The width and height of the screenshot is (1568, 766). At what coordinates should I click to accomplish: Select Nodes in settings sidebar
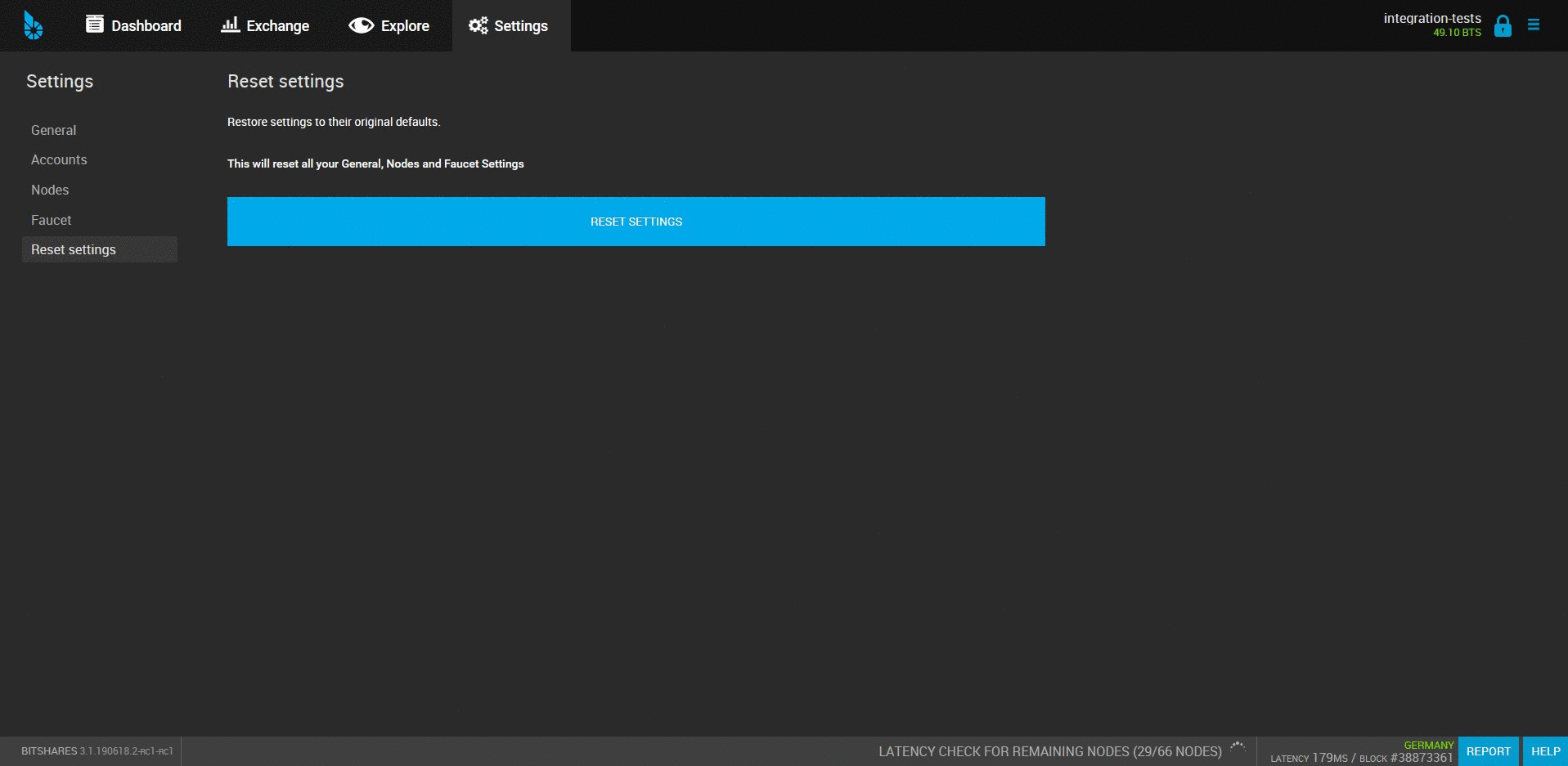(x=50, y=190)
